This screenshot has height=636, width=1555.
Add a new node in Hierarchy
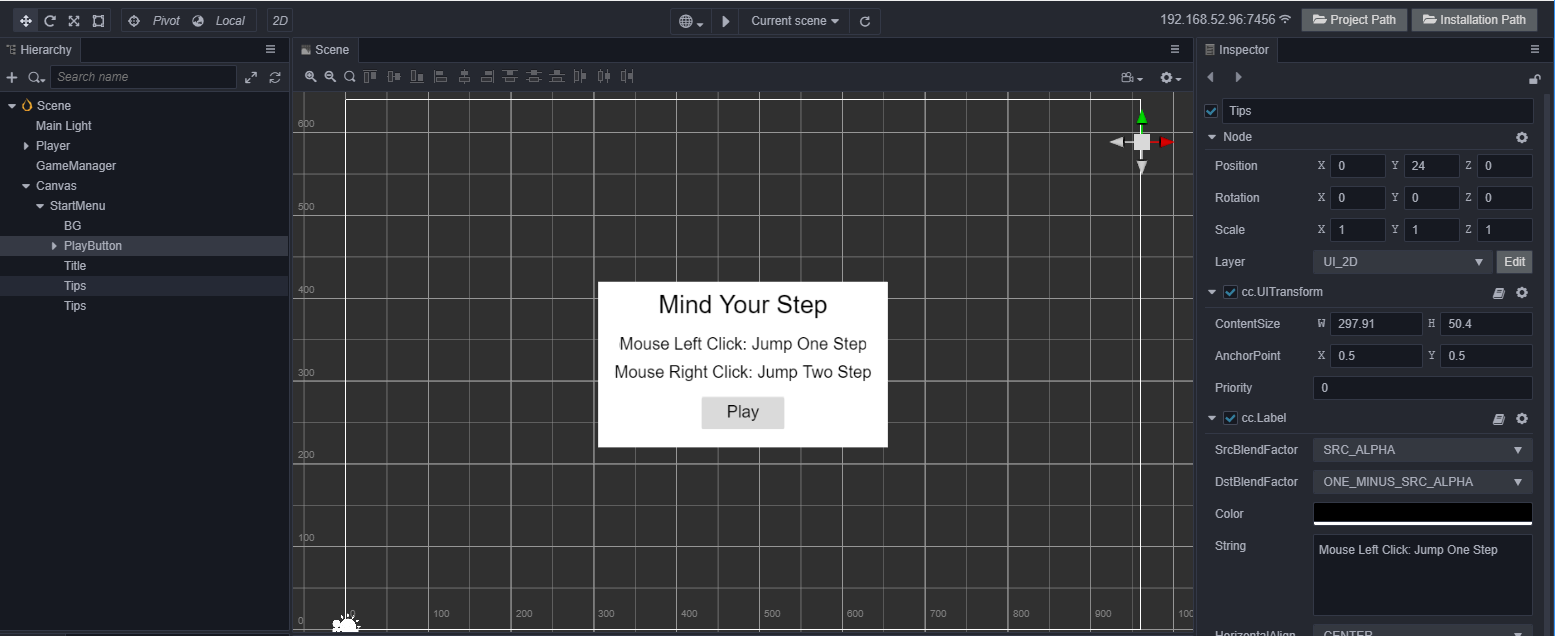(12, 77)
